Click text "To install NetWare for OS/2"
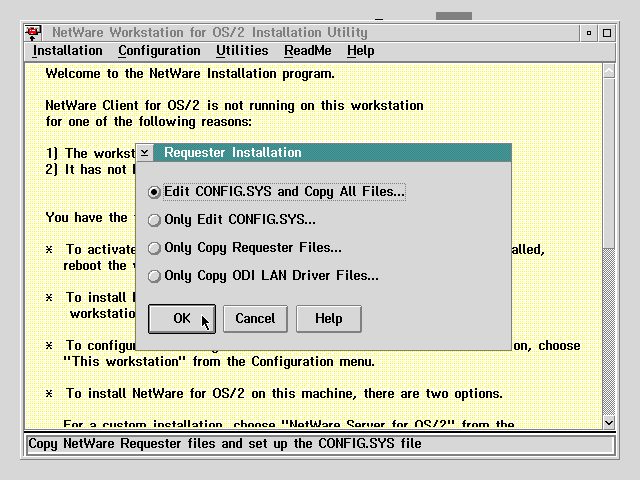The height and width of the screenshot is (480, 640). click(x=155, y=393)
